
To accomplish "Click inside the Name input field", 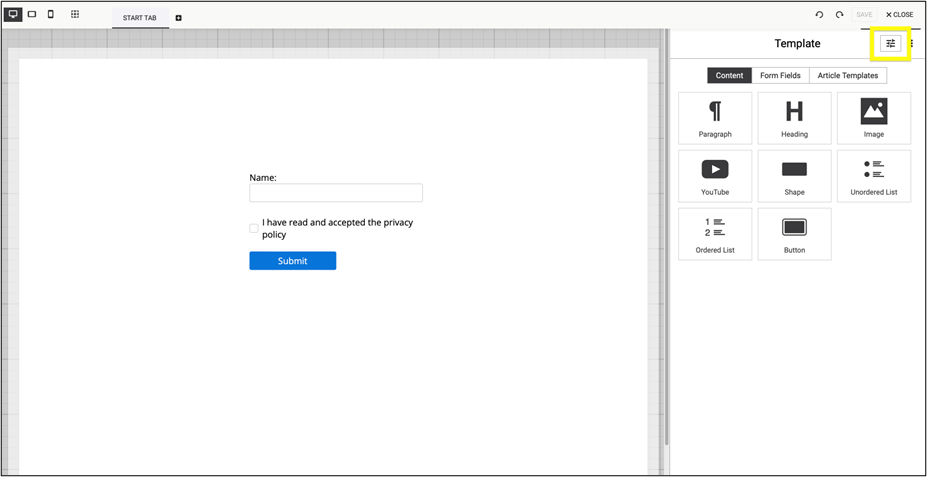I will click(x=336, y=193).
